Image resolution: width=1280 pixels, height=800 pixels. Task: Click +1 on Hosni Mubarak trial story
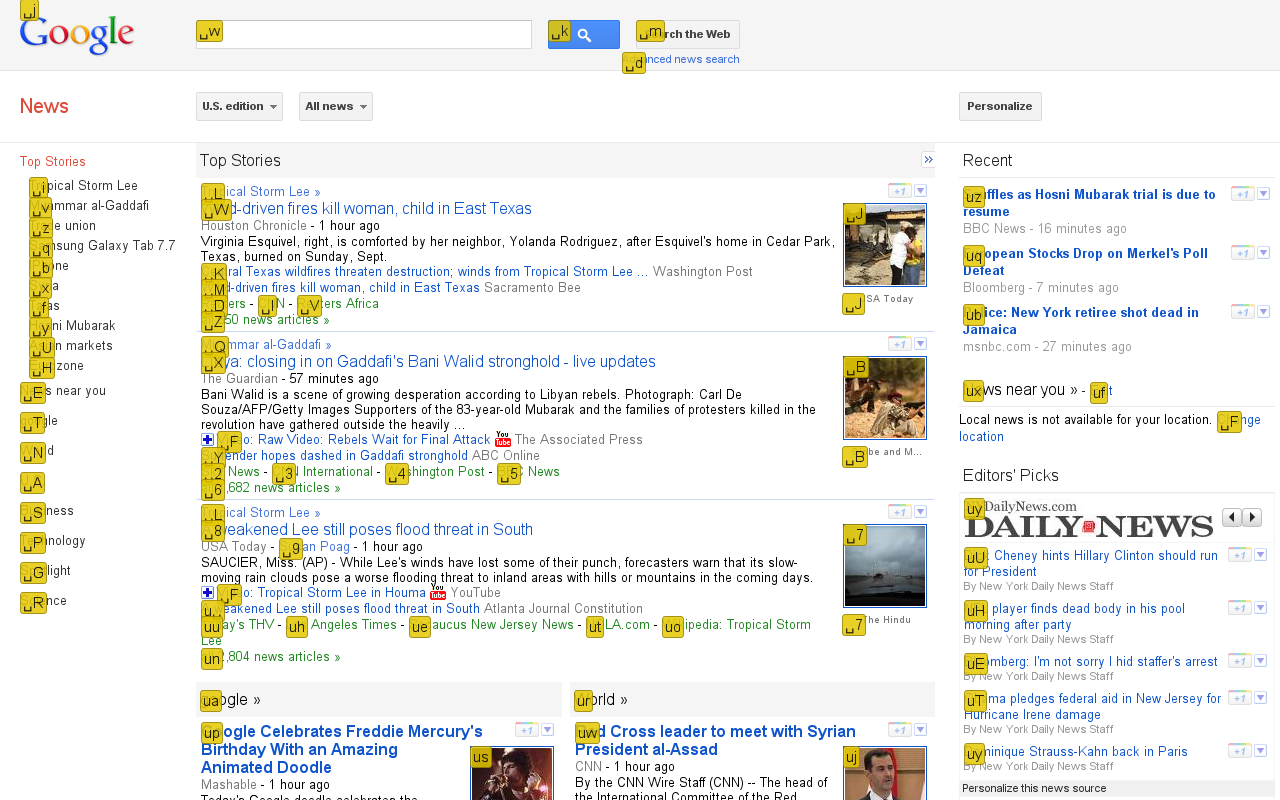pyautogui.click(x=1242, y=194)
